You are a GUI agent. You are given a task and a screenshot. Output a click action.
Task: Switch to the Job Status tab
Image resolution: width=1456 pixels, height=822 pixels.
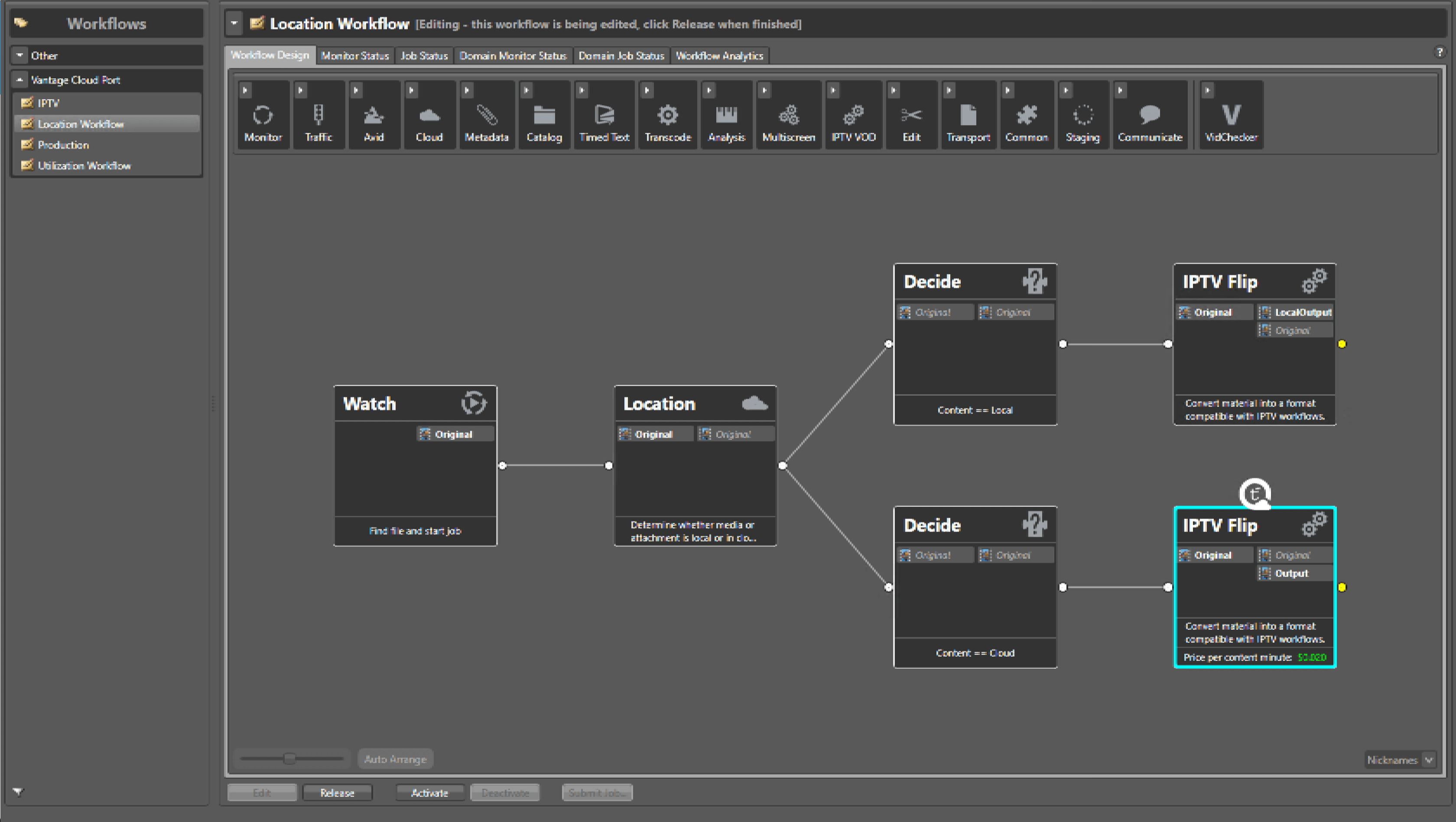[424, 55]
